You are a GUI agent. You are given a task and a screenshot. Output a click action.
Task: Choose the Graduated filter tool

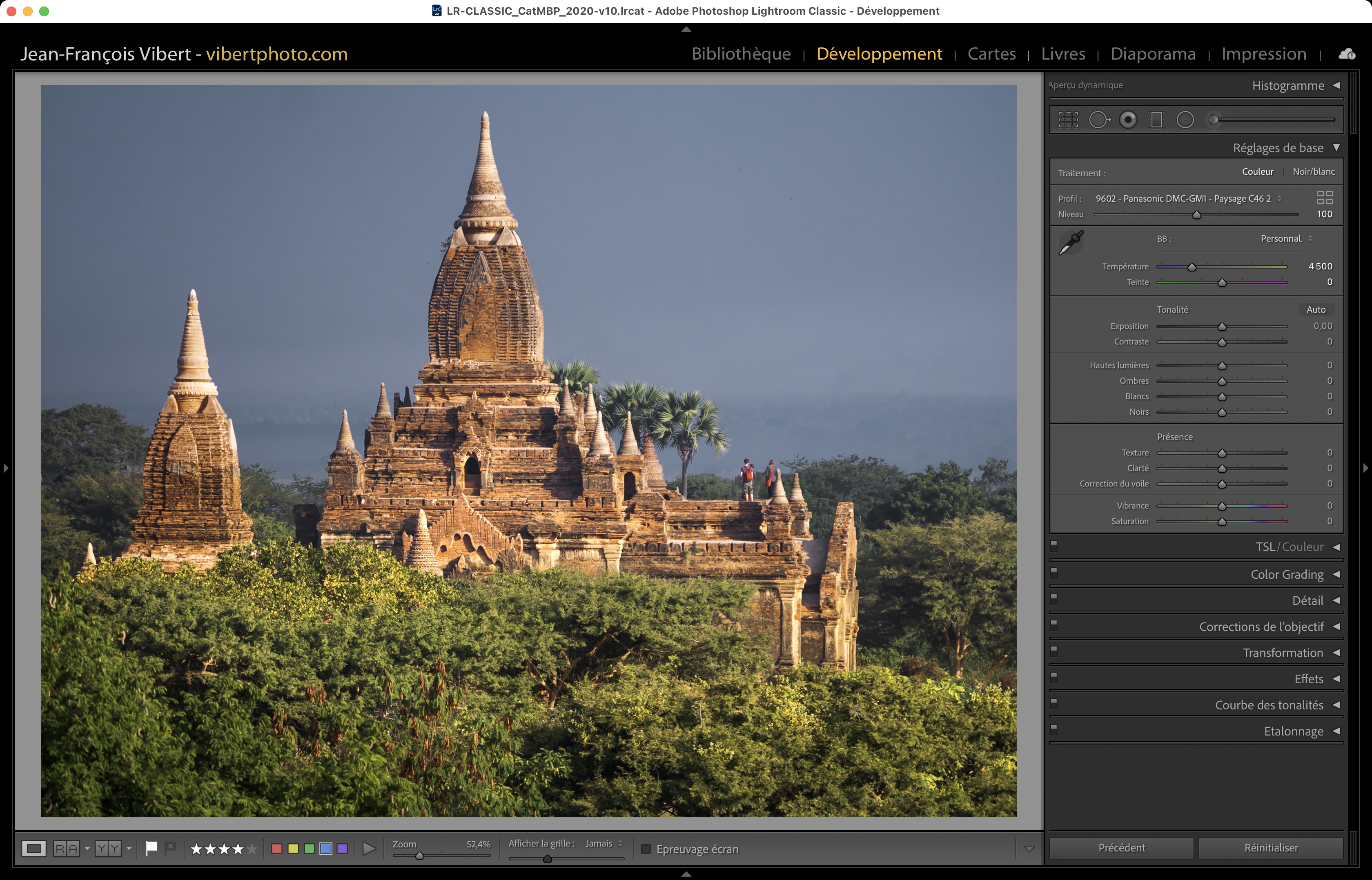point(1156,120)
